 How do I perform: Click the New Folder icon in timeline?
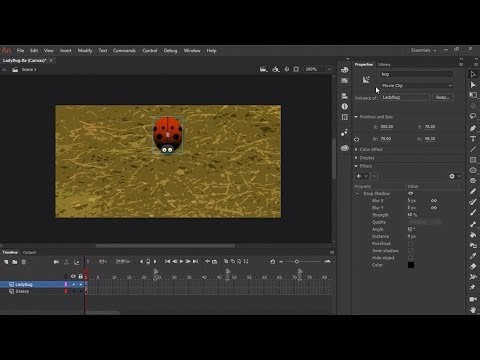15,262
